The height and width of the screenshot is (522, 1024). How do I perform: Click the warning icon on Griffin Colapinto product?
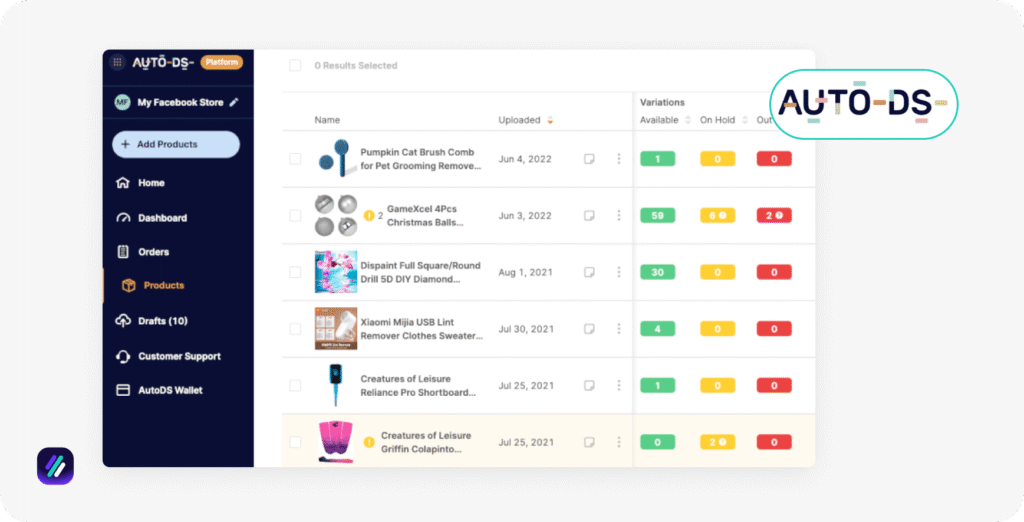point(369,442)
